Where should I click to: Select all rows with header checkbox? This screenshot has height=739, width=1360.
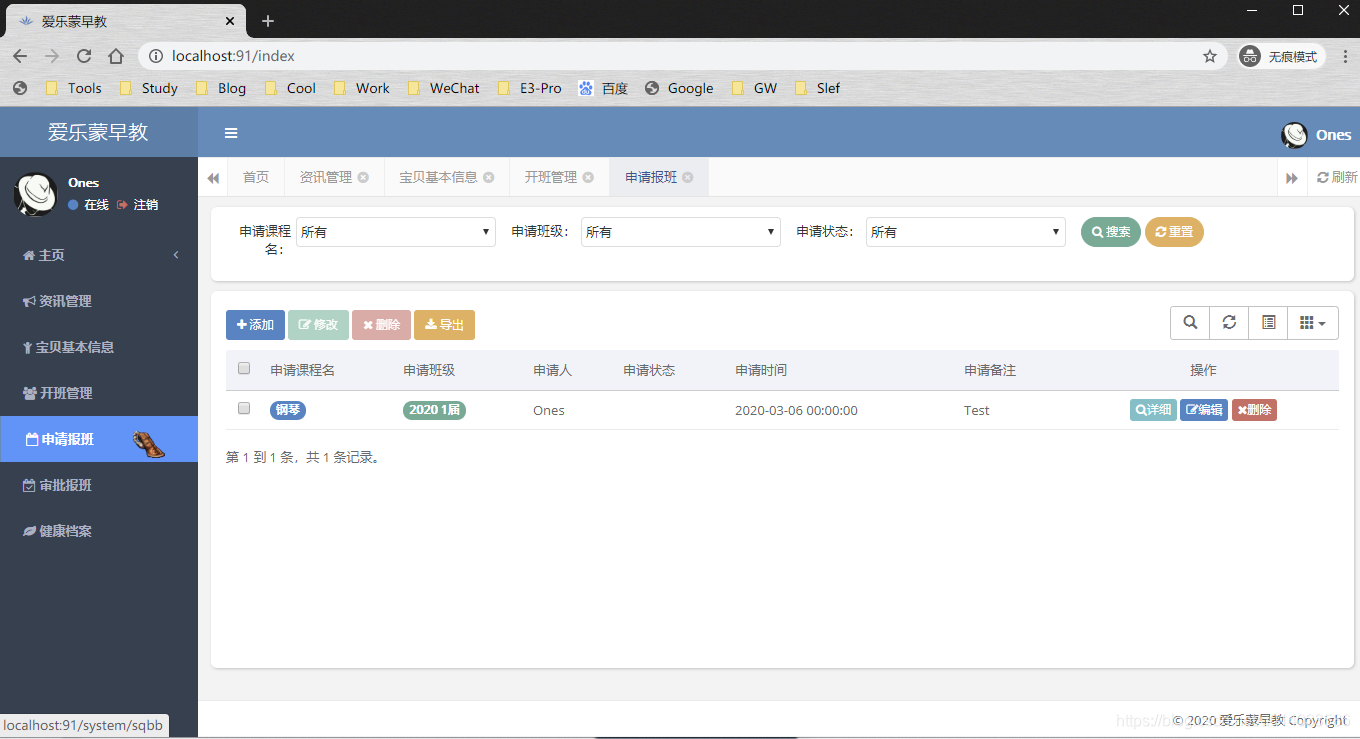pyautogui.click(x=244, y=369)
